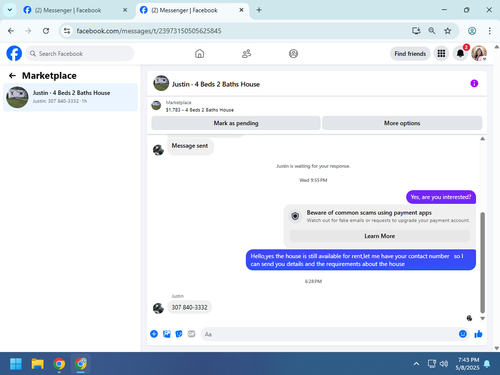Click Mark as pending button

(x=236, y=123)
